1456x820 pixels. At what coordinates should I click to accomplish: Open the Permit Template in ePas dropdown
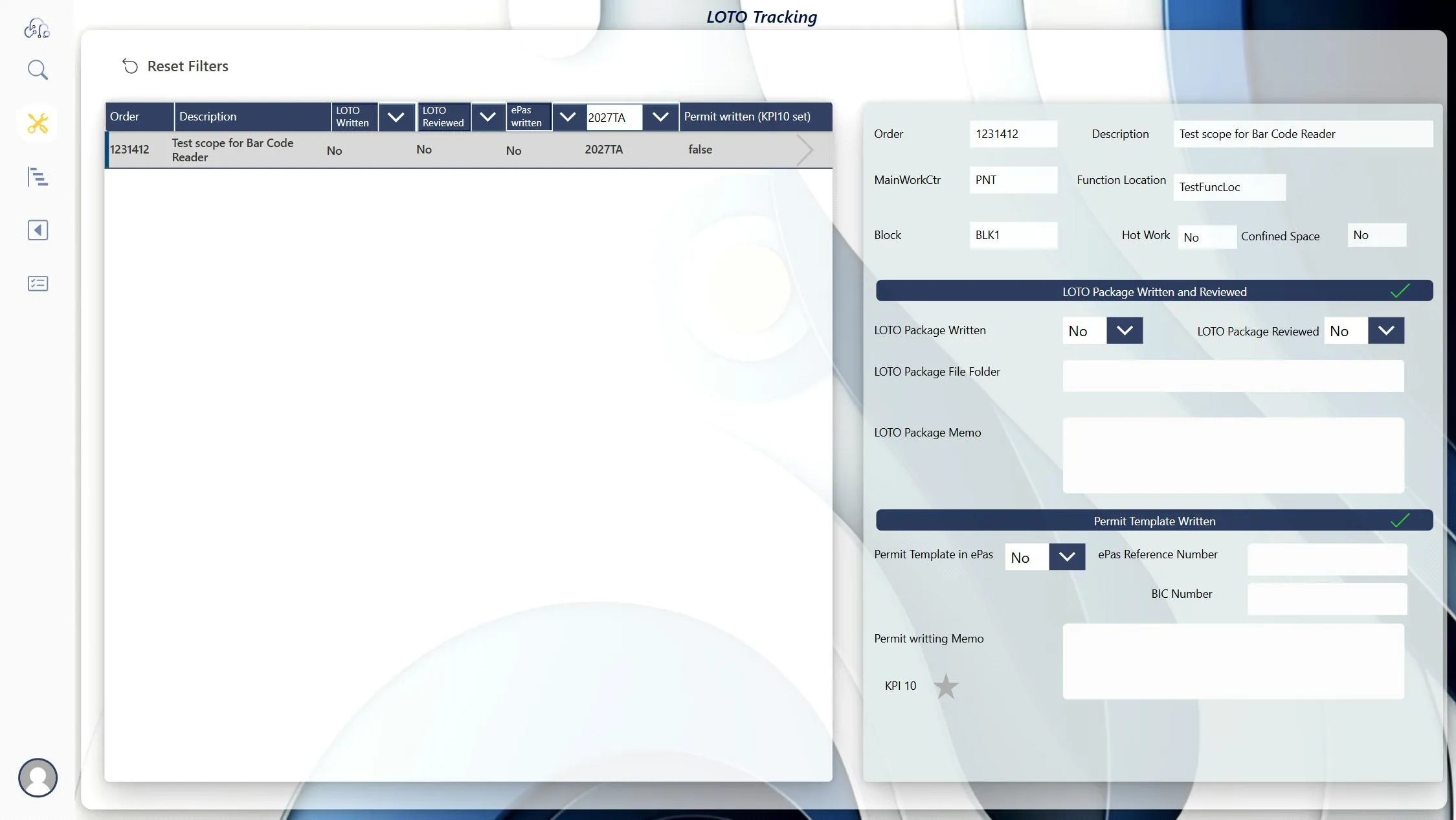pyautogui.click(x=1067, y=557)
